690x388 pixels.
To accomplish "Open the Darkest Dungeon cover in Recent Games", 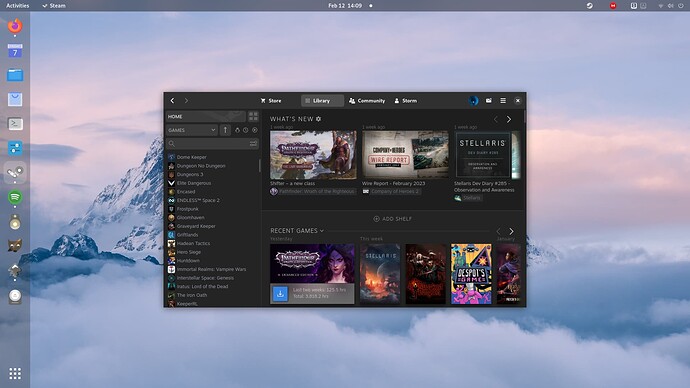I will (426, 274).
